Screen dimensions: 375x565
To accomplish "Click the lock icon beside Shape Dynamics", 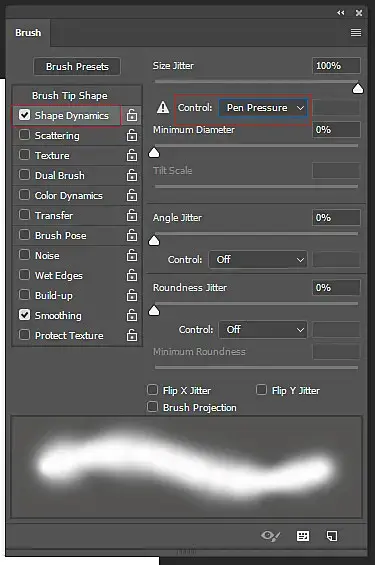I will (x=132, y=115).
